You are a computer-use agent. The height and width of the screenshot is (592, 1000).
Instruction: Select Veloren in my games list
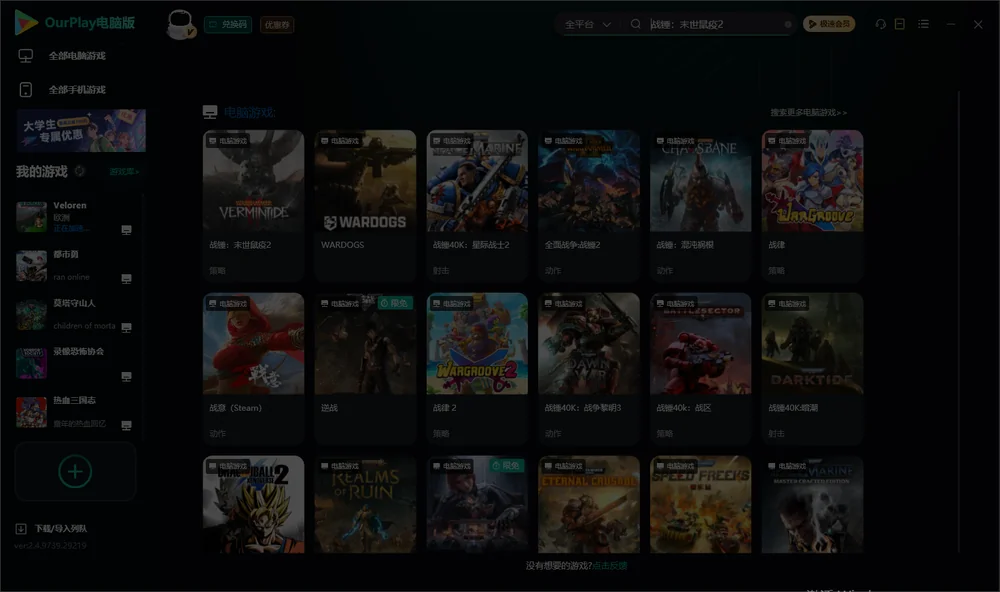[x=75, y=217]
